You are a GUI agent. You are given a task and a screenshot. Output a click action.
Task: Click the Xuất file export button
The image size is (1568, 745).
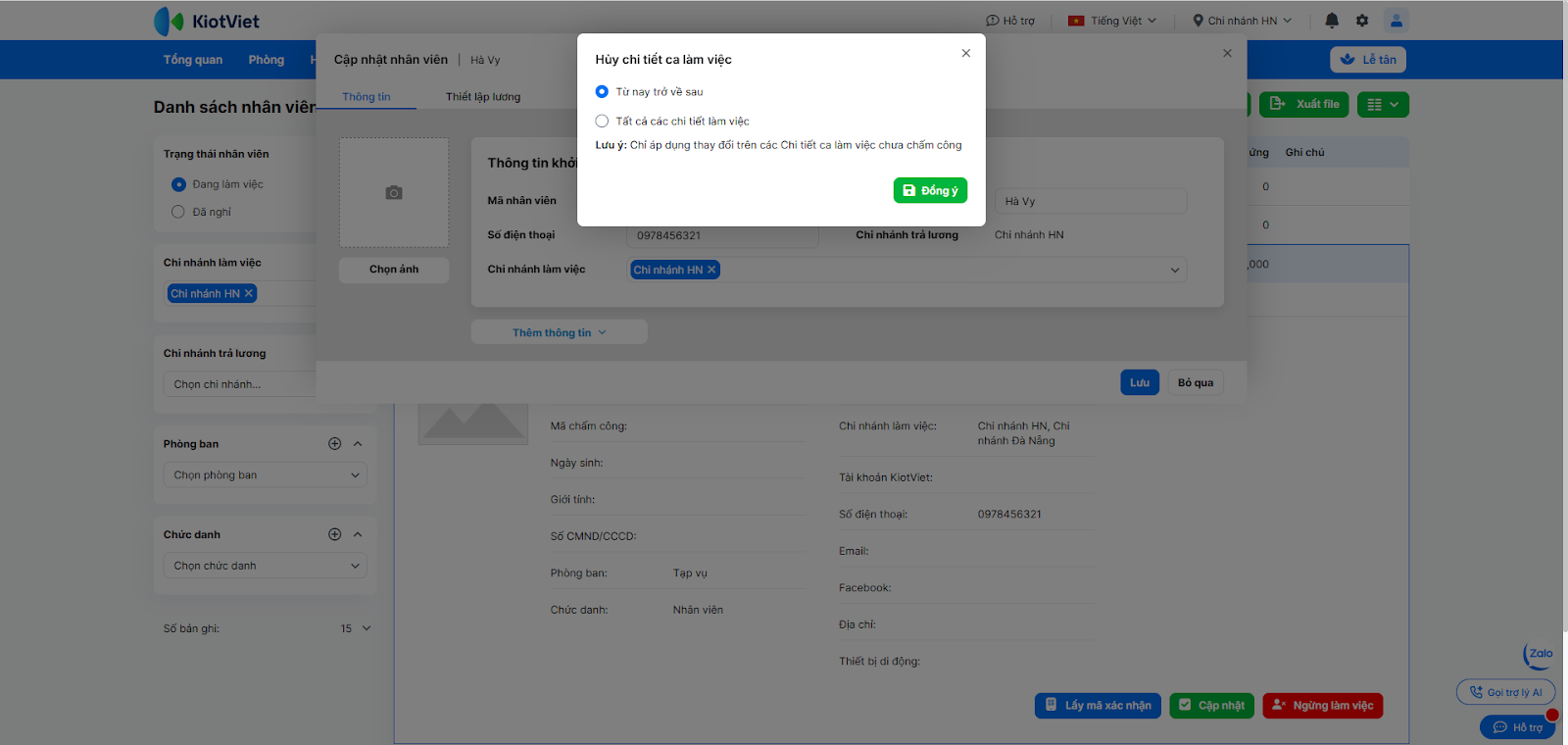click(1304, 104)
